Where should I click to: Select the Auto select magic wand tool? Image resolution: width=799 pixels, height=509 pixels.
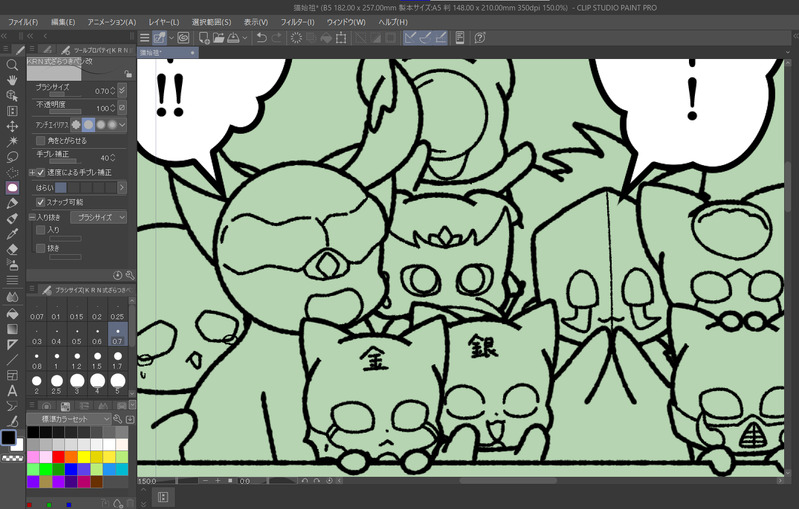pos(12,141)
